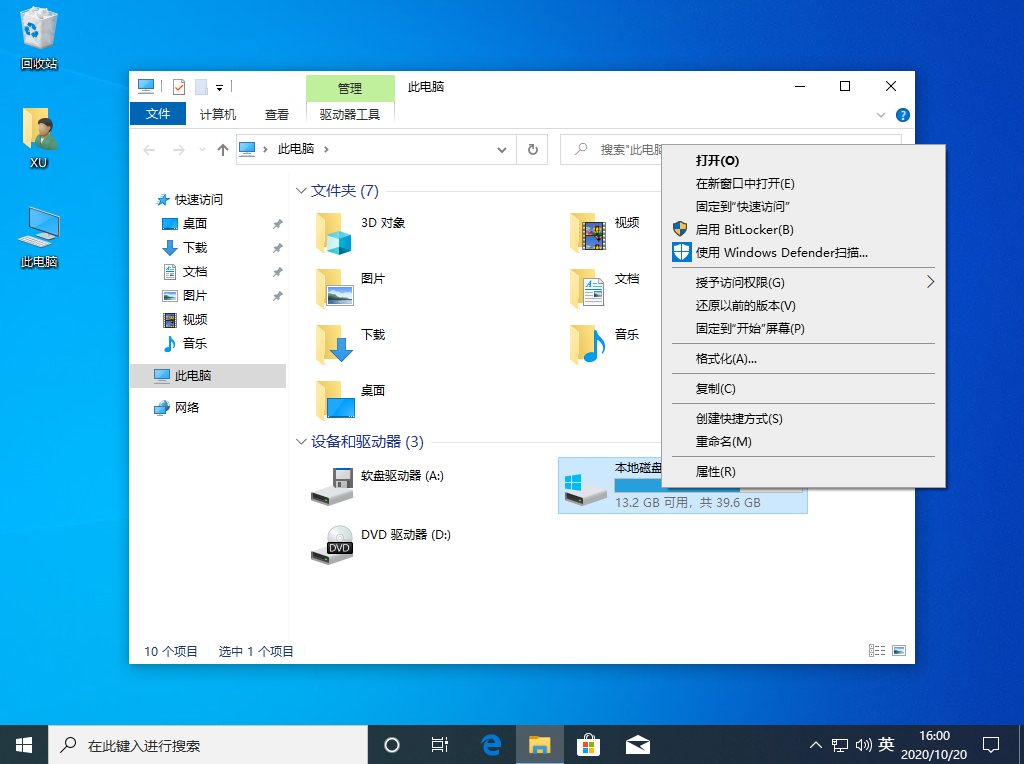Choose 启用 BitLocker(B) in context menu
Image resolution: width=1024 pixels, height=764 pixels.
tap(803, 229)
